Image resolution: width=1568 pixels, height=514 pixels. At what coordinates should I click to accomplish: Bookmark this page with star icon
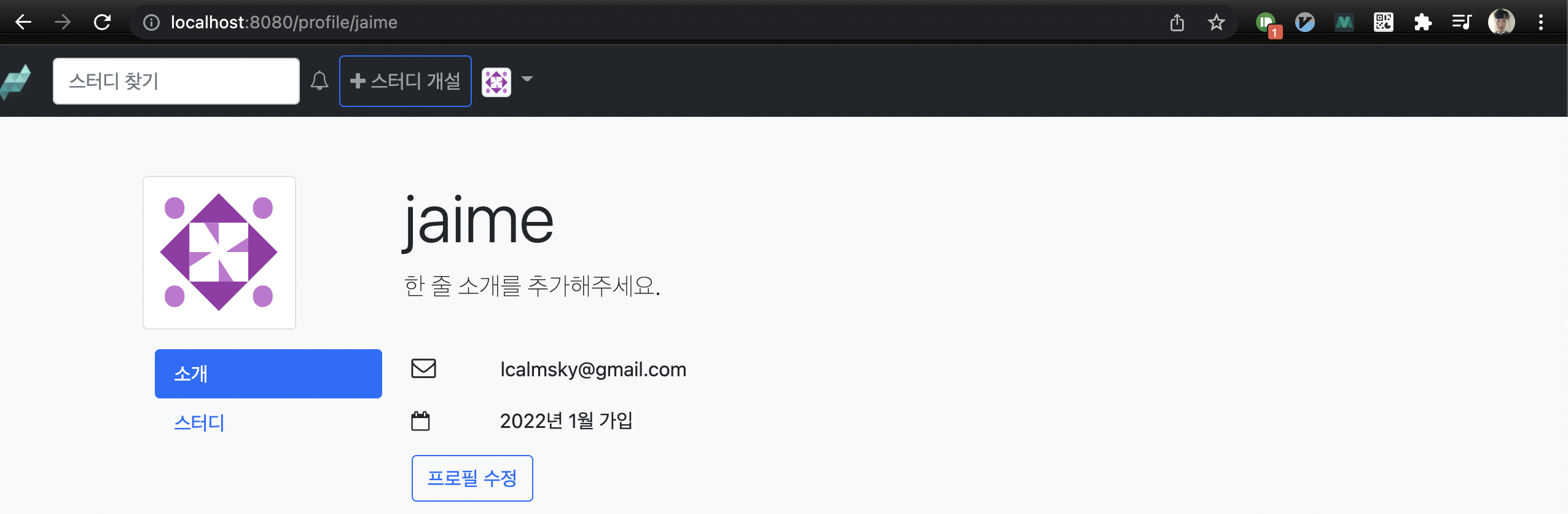[1216, 23]
